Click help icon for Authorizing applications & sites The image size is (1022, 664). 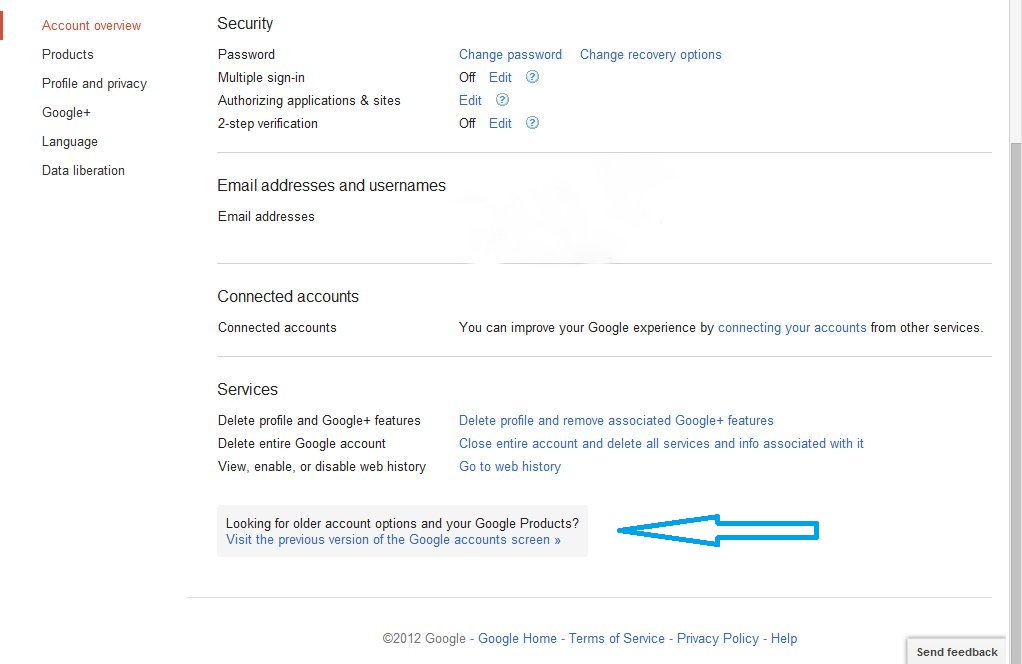tap(503, 100)
